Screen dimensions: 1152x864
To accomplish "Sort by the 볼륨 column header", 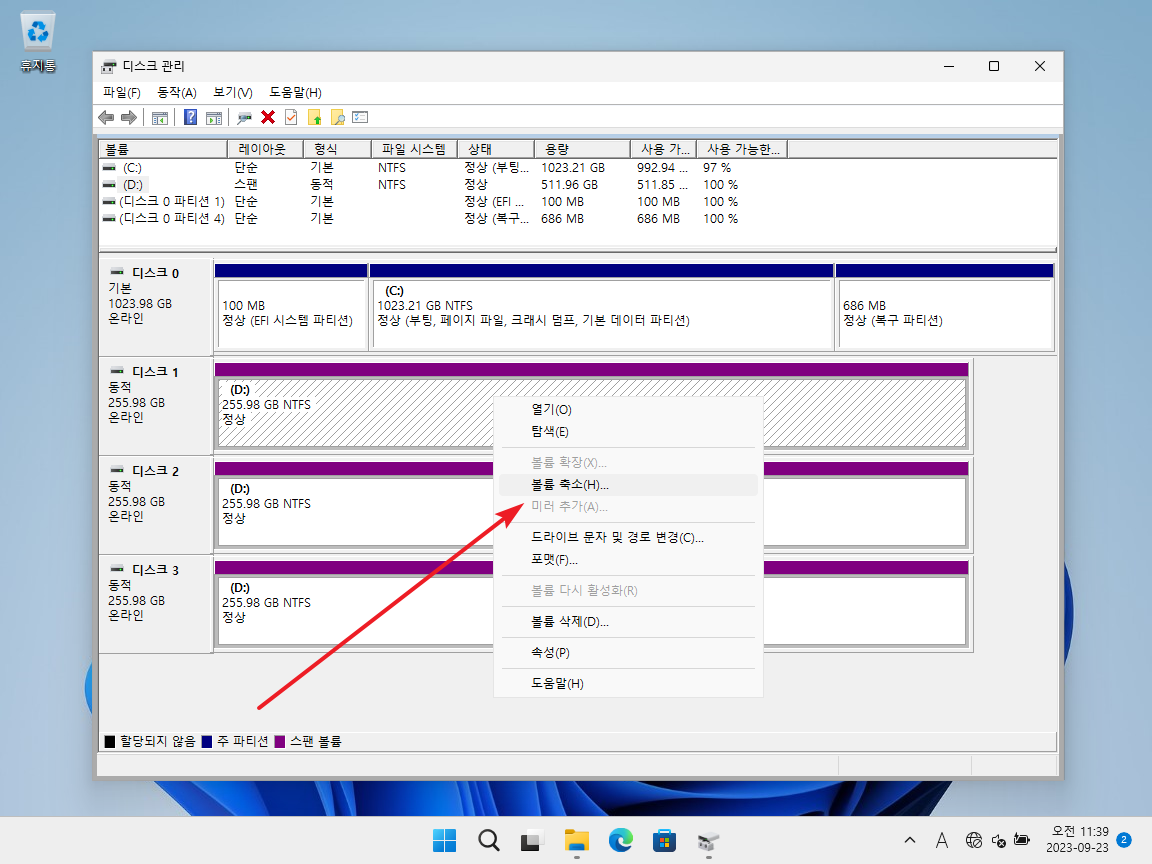I will tap(163, 149).
